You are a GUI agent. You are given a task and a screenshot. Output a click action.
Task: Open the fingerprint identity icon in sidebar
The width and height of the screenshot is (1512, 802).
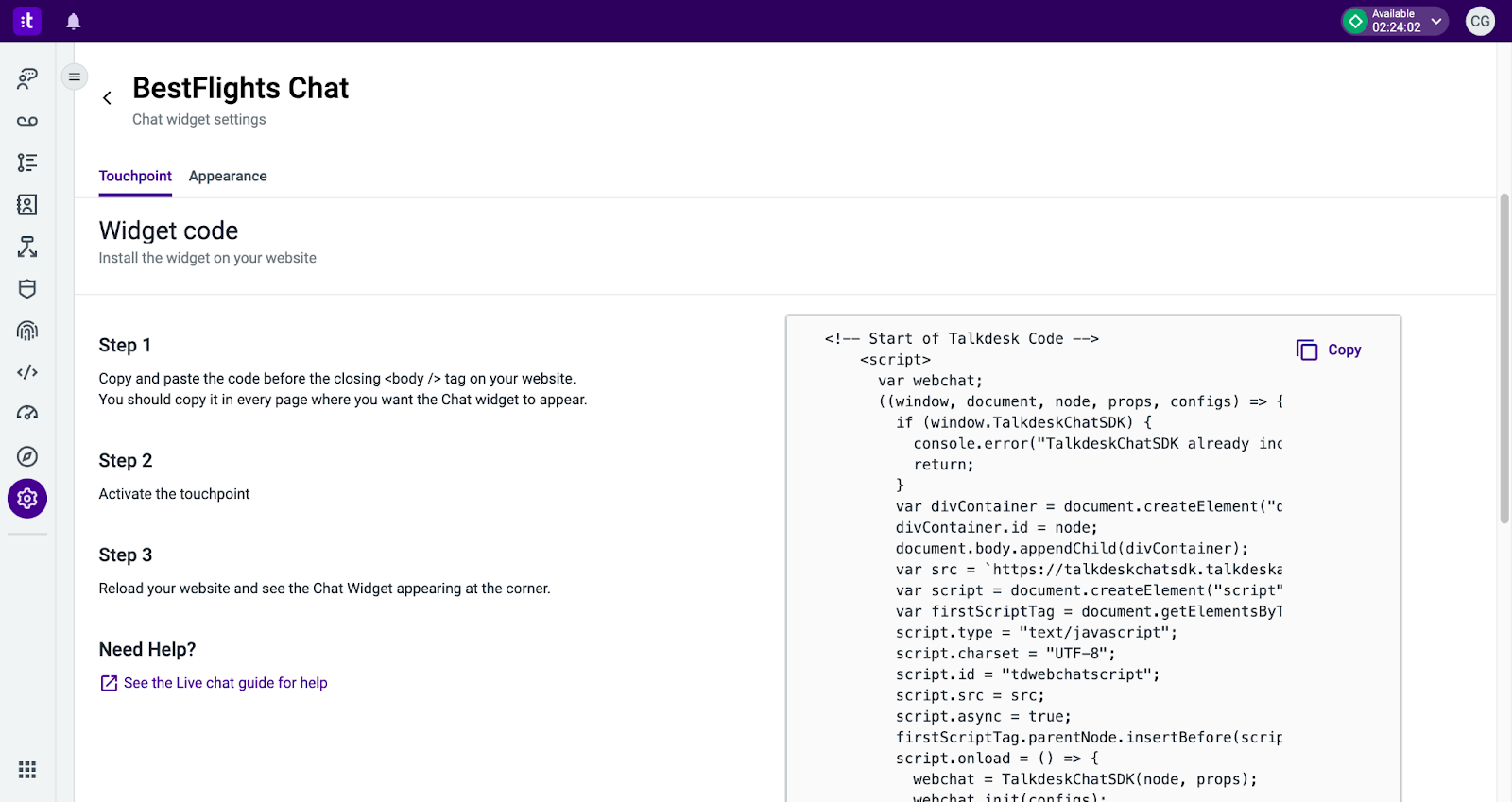[x=27, y=331]
